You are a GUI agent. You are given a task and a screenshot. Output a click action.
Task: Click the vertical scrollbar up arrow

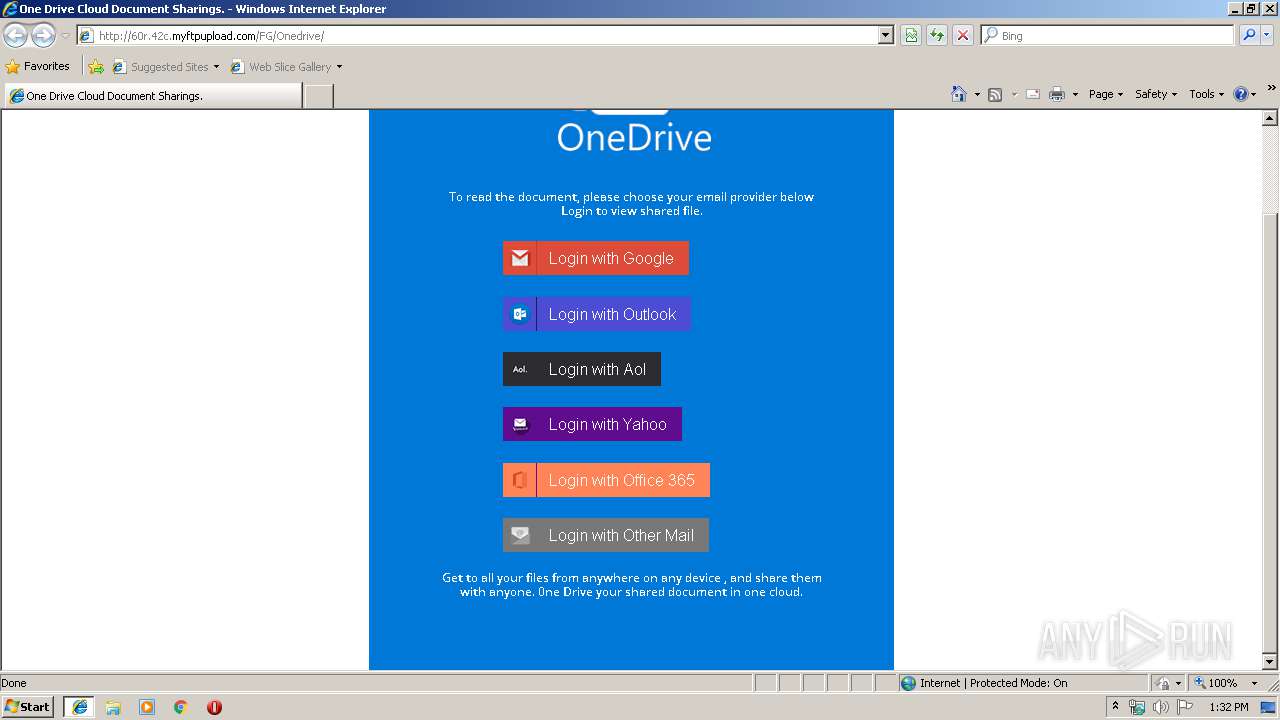pyautogui.click(x=1270, y=118)
